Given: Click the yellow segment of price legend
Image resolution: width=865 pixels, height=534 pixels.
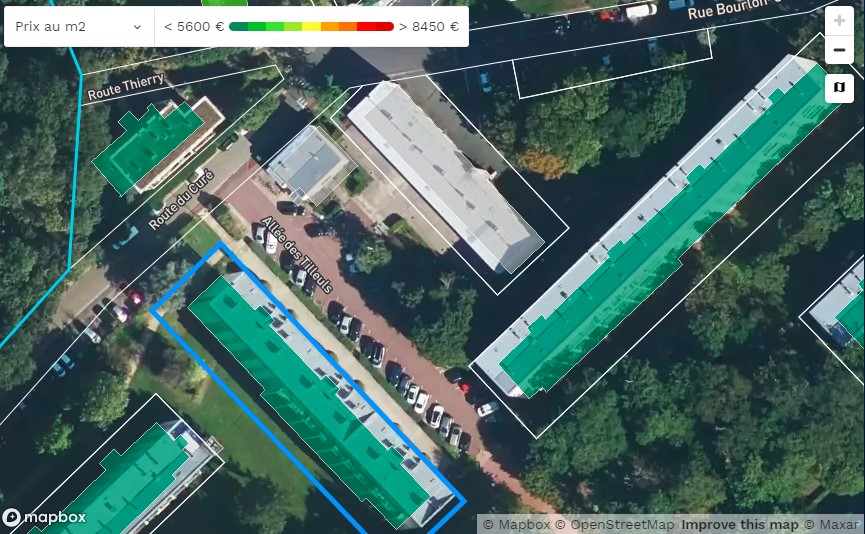Looking at the screenshot, I should [x=311, y=27].
